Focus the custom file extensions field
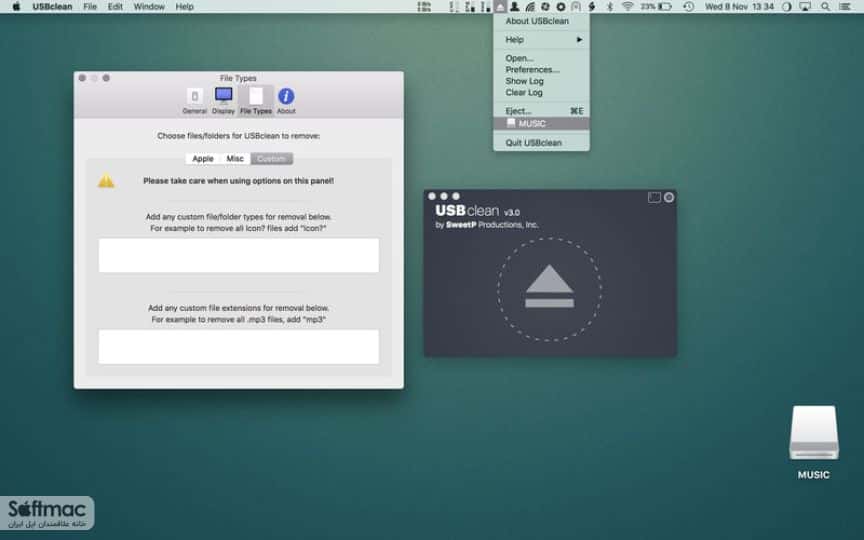This screenshot has width=864, height=540. tap(239, 347)
